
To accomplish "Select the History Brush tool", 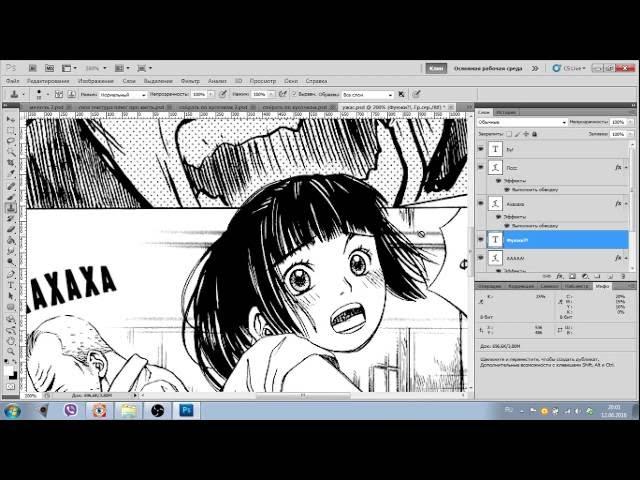I will tap(11, 219).
